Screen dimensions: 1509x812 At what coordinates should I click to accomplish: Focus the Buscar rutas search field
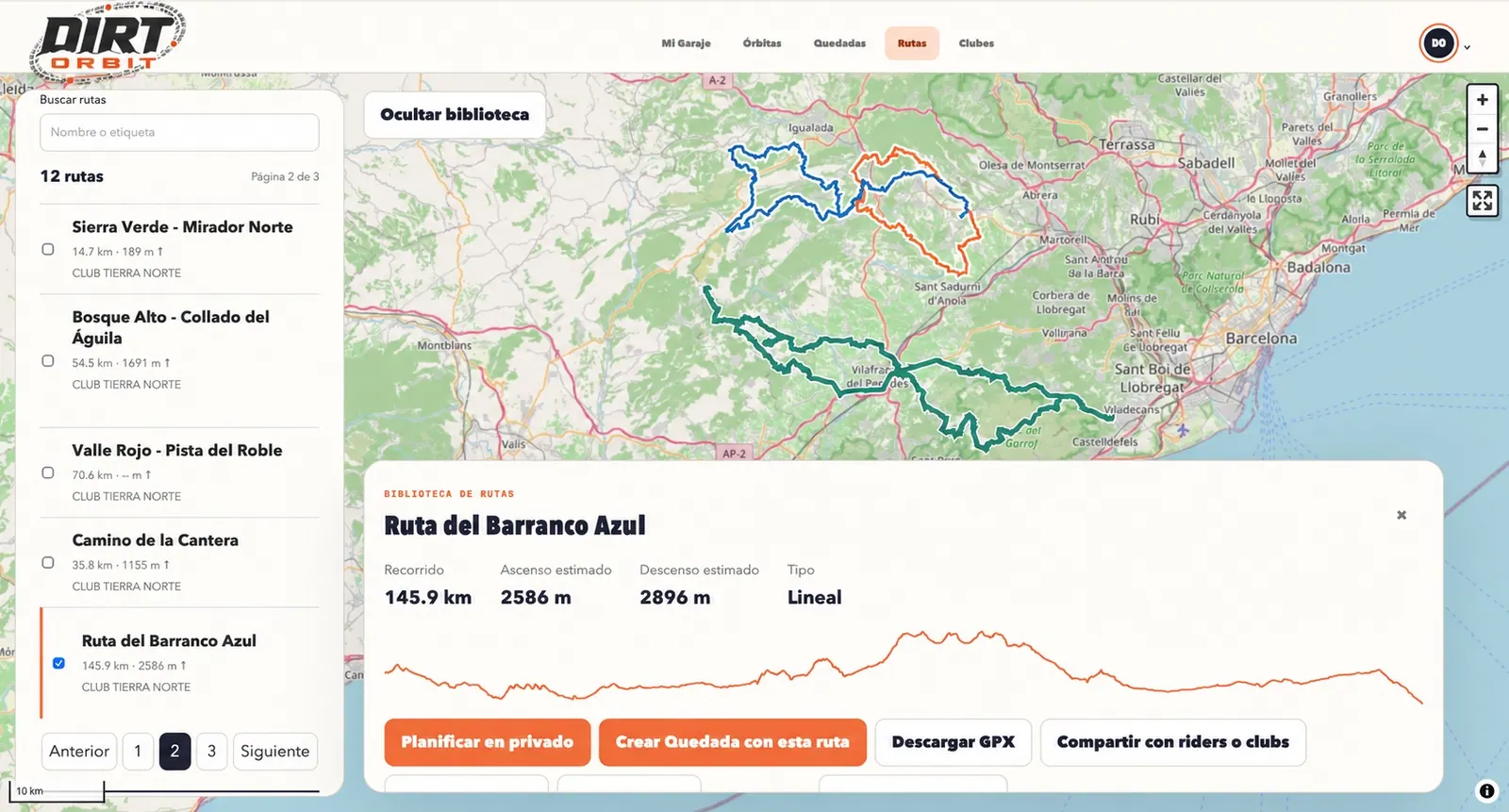(x=179, y=133)
